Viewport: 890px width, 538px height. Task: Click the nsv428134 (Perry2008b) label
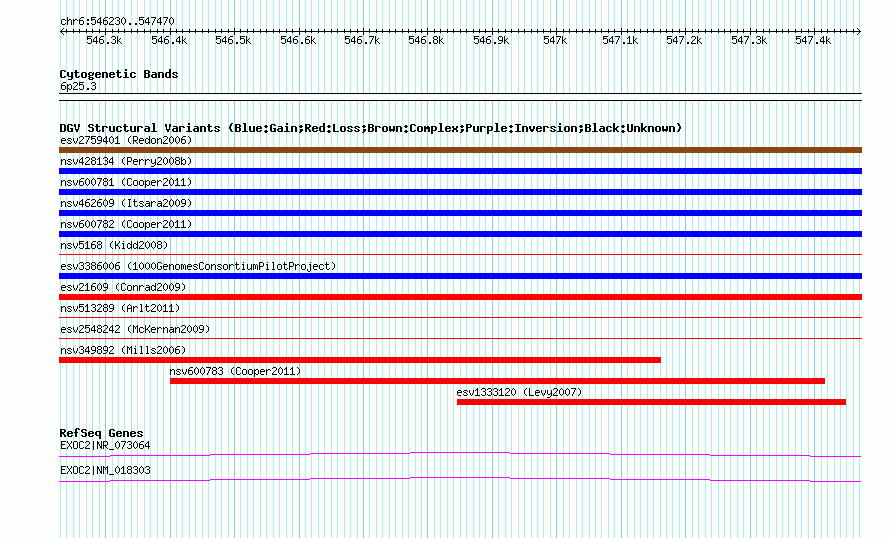(126, 161)
